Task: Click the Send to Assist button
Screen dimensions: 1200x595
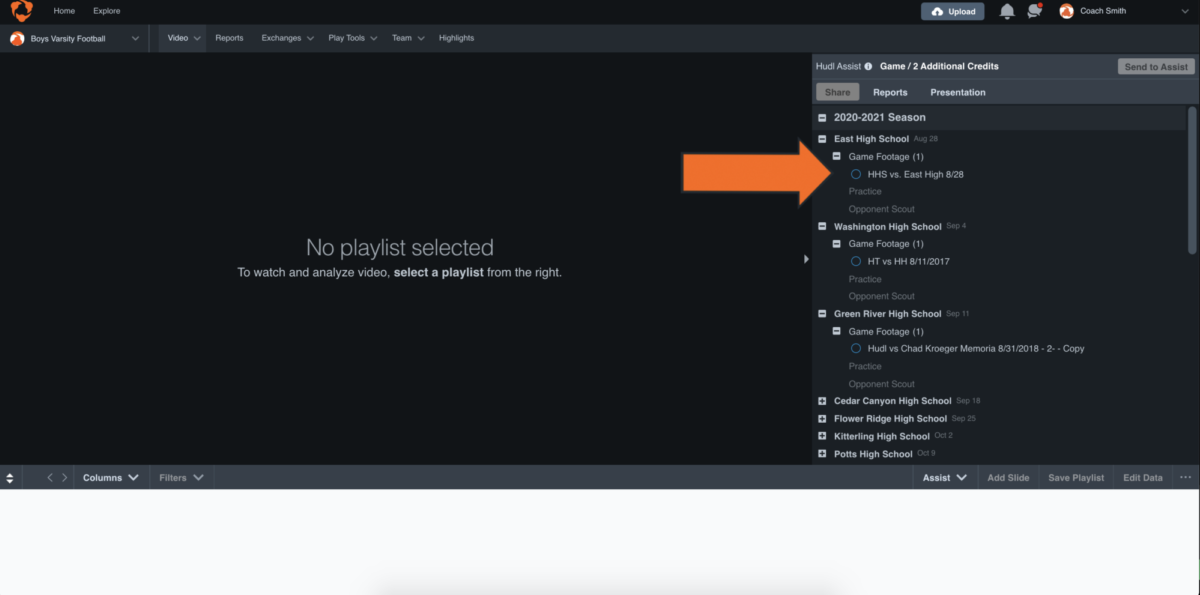Action: 1155,66
